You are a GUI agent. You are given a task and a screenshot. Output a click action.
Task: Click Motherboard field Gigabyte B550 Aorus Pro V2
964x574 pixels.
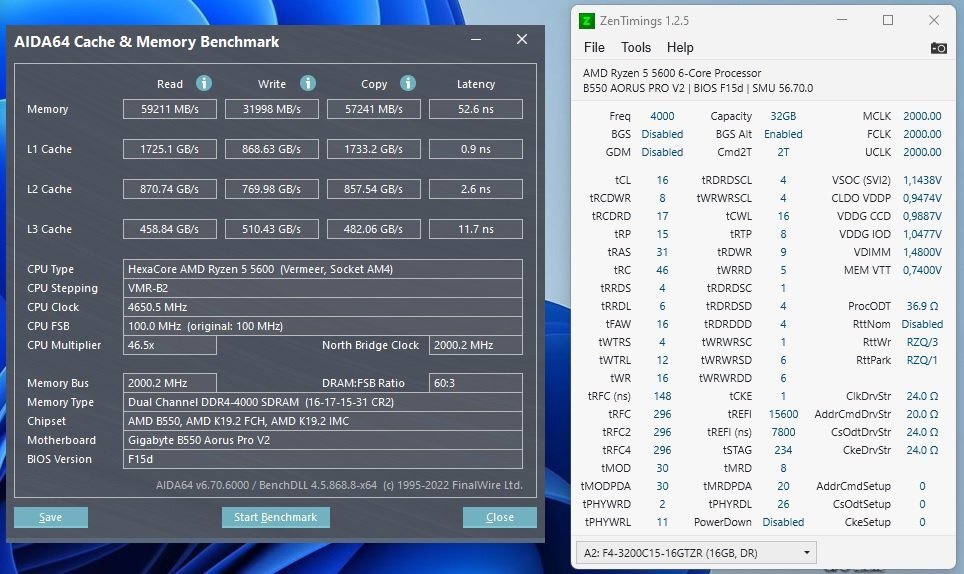[x=323, y=440]
